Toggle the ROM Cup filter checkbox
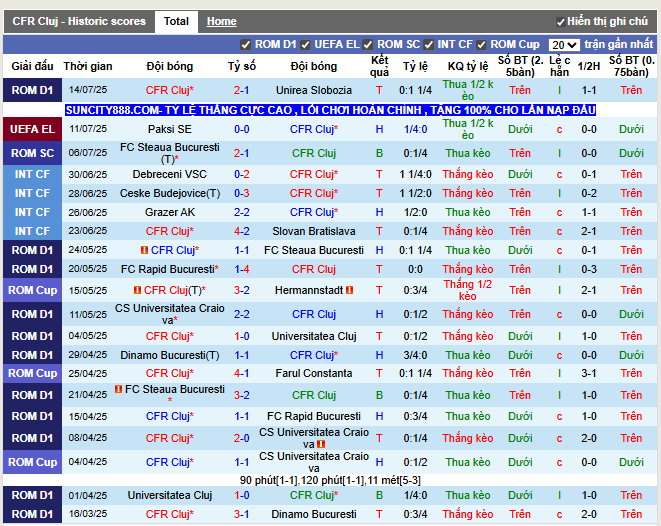 [x=481, y=45]
